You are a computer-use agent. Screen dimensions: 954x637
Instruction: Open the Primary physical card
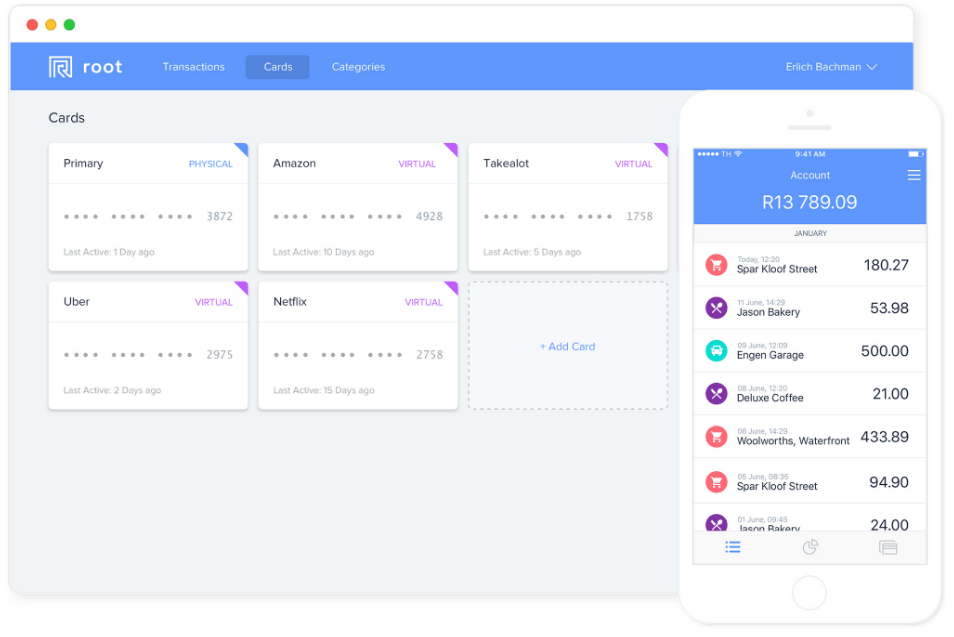click(148, 207)
